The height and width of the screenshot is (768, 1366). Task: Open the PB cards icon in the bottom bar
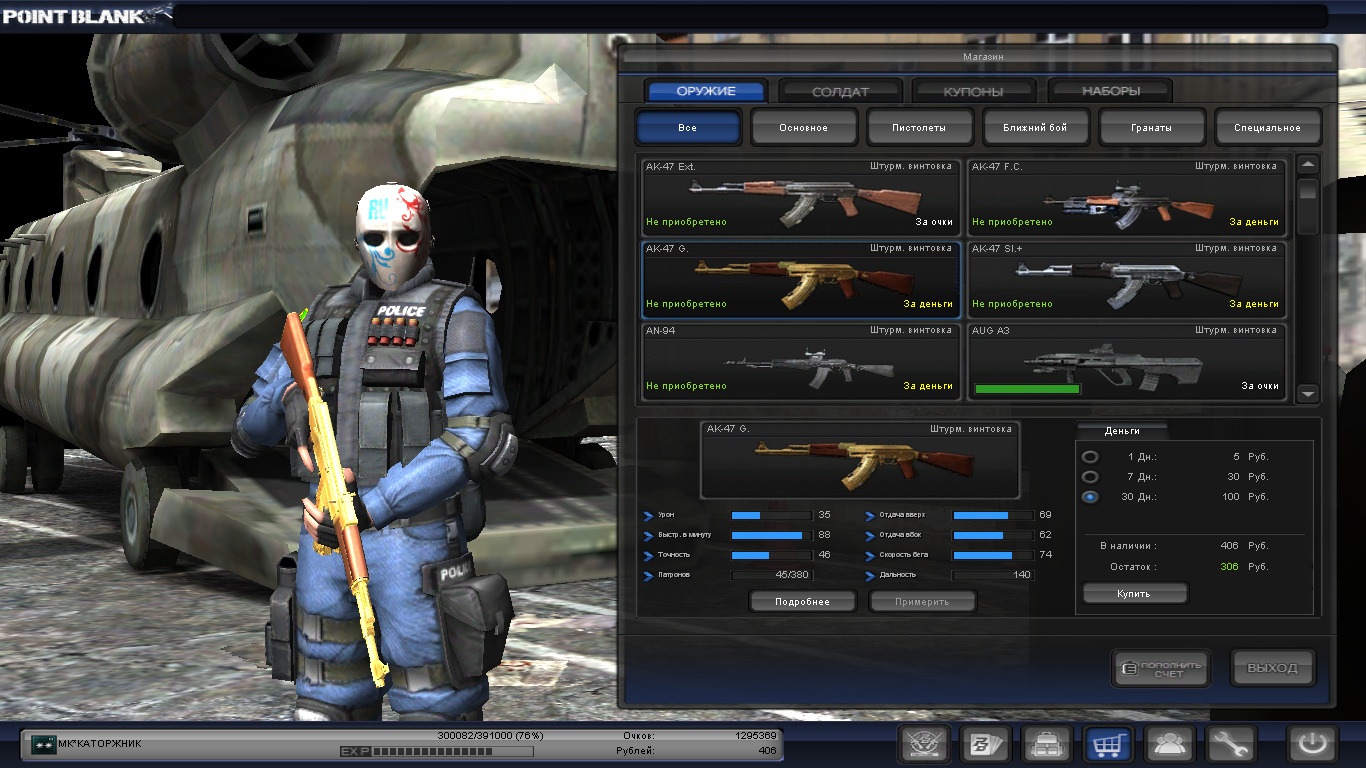pos(986,744)
